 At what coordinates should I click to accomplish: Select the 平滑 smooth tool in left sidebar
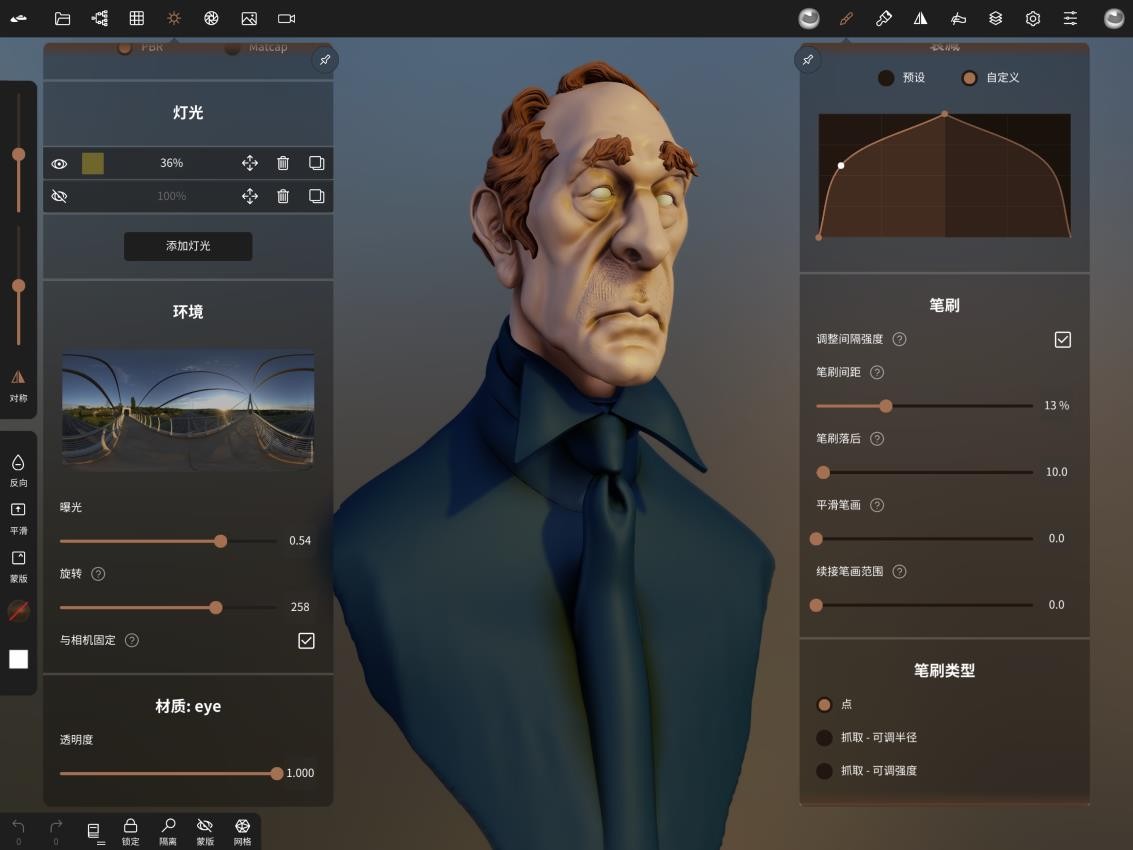click(x=17, y=518)
